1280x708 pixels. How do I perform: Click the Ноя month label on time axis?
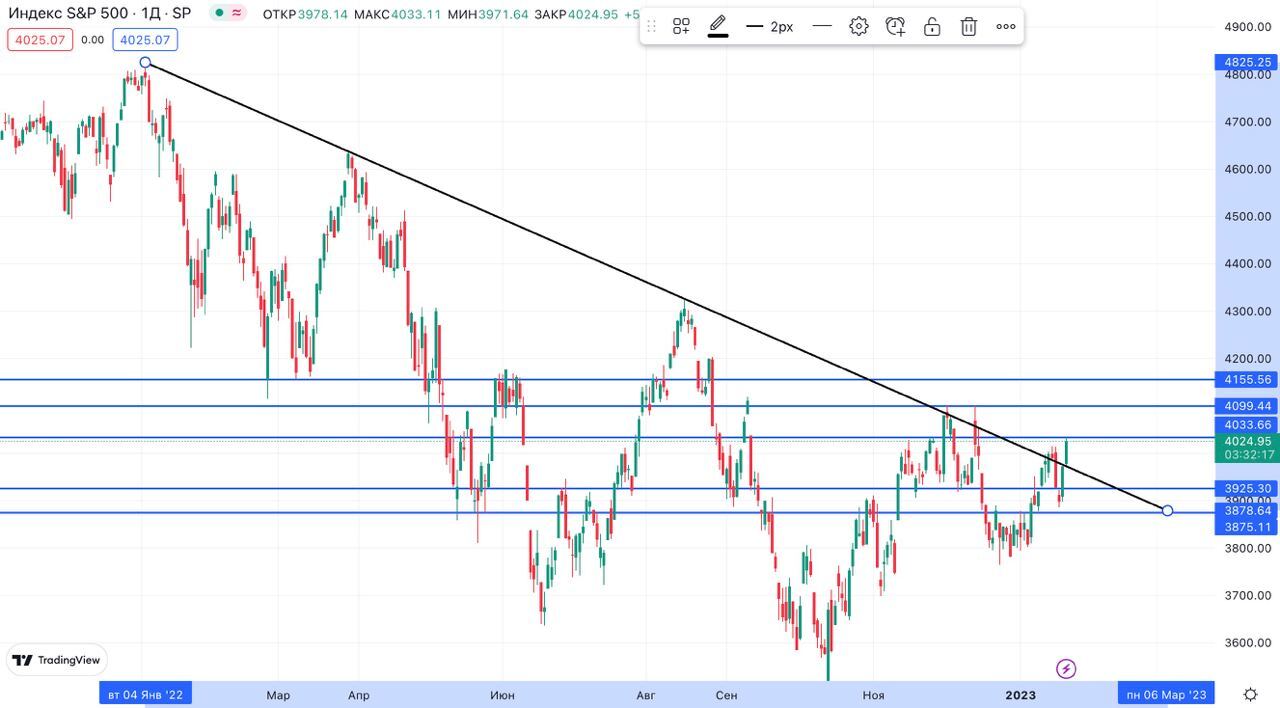[874, 695]
